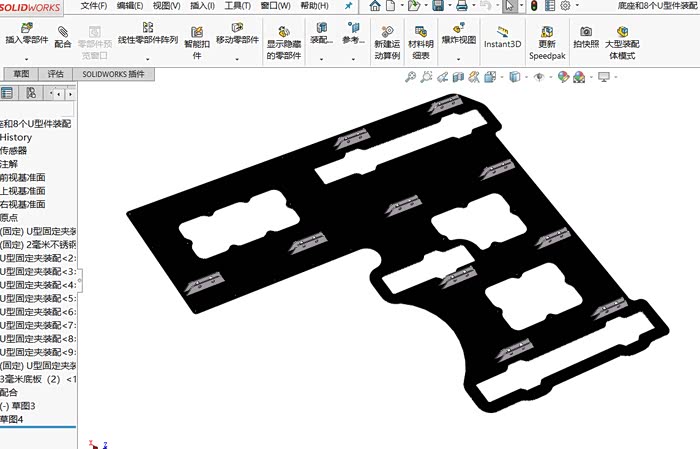Click File Properties list icon beside traffic light
Screen dimensions: 700x449
tap(550, 5)
